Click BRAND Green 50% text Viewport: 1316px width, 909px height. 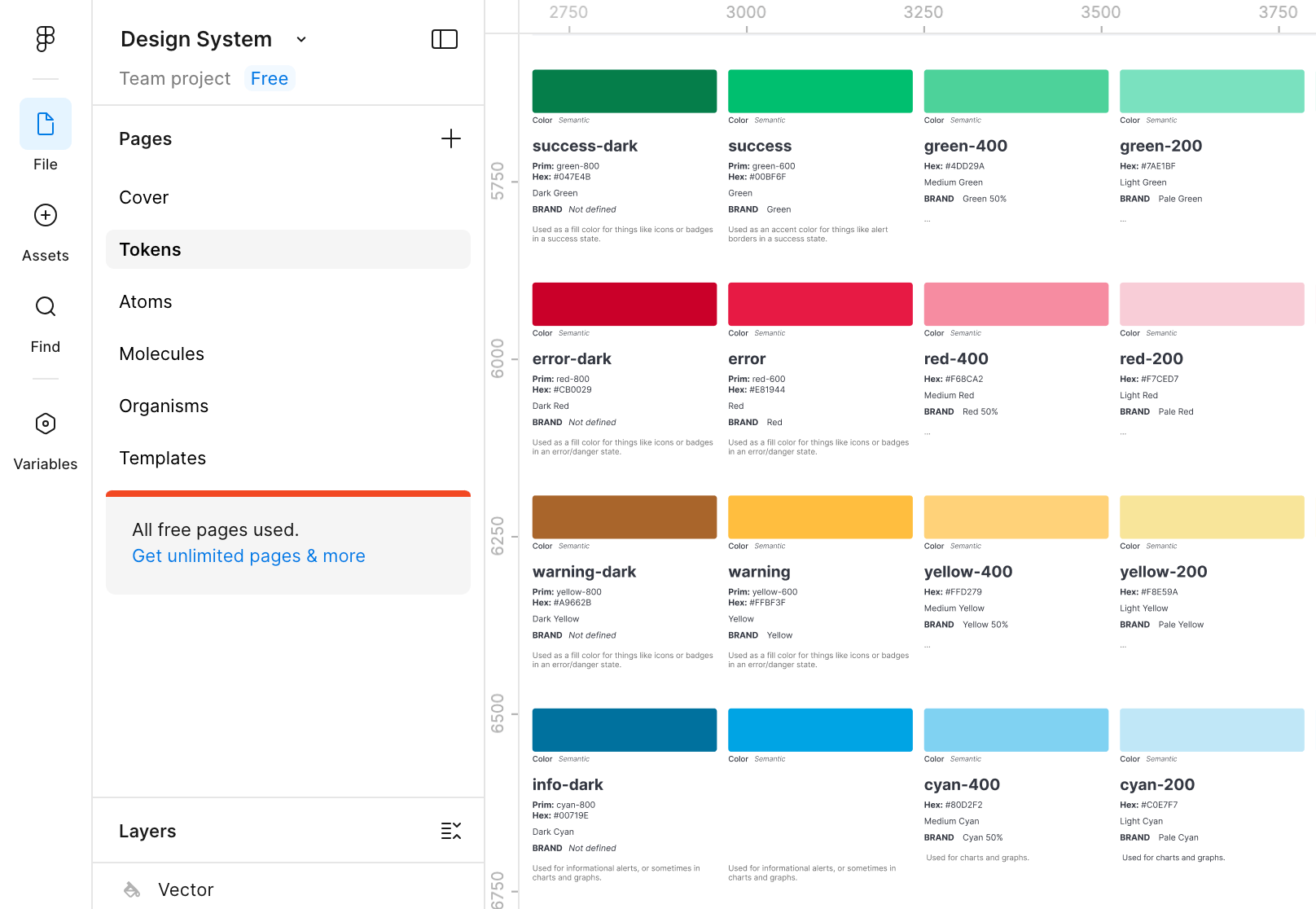point(965,199)
